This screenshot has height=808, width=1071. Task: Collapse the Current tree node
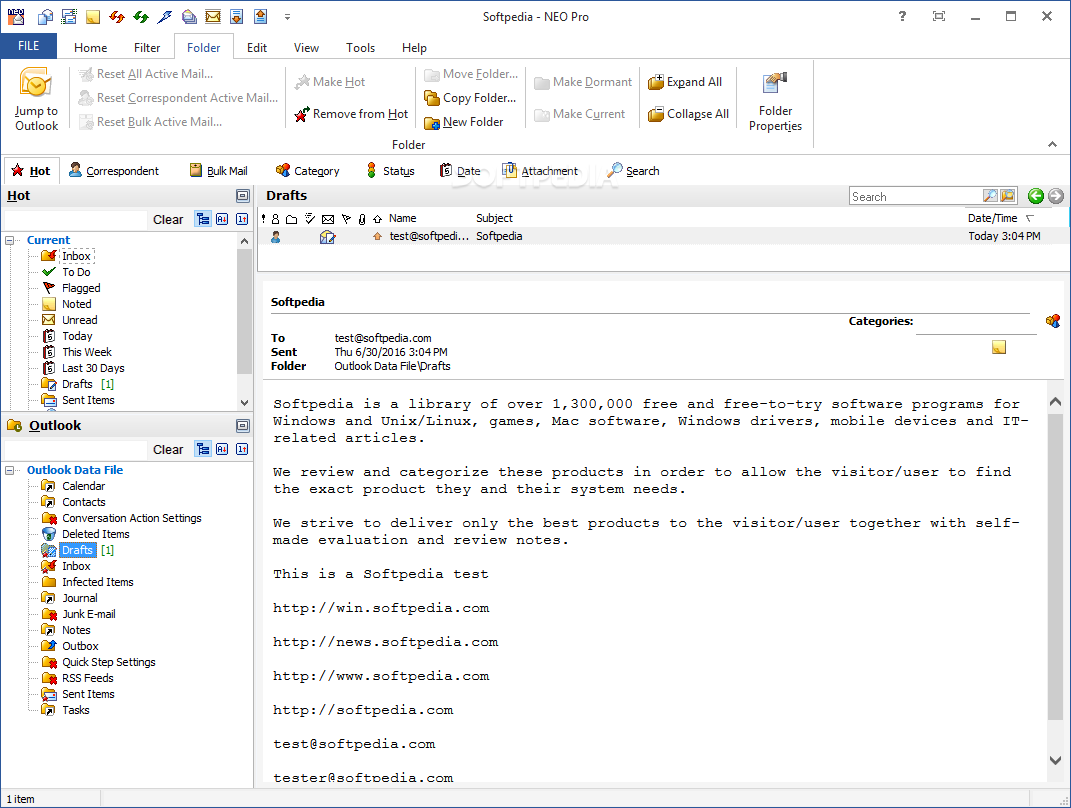pyautogui.click(x=10, y=240)
